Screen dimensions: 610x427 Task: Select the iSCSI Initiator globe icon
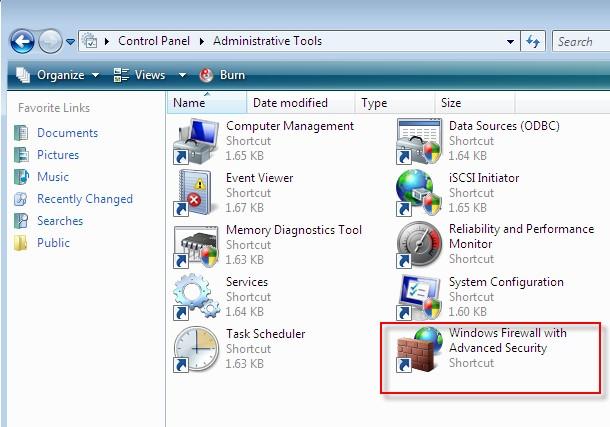pos(419,193)
